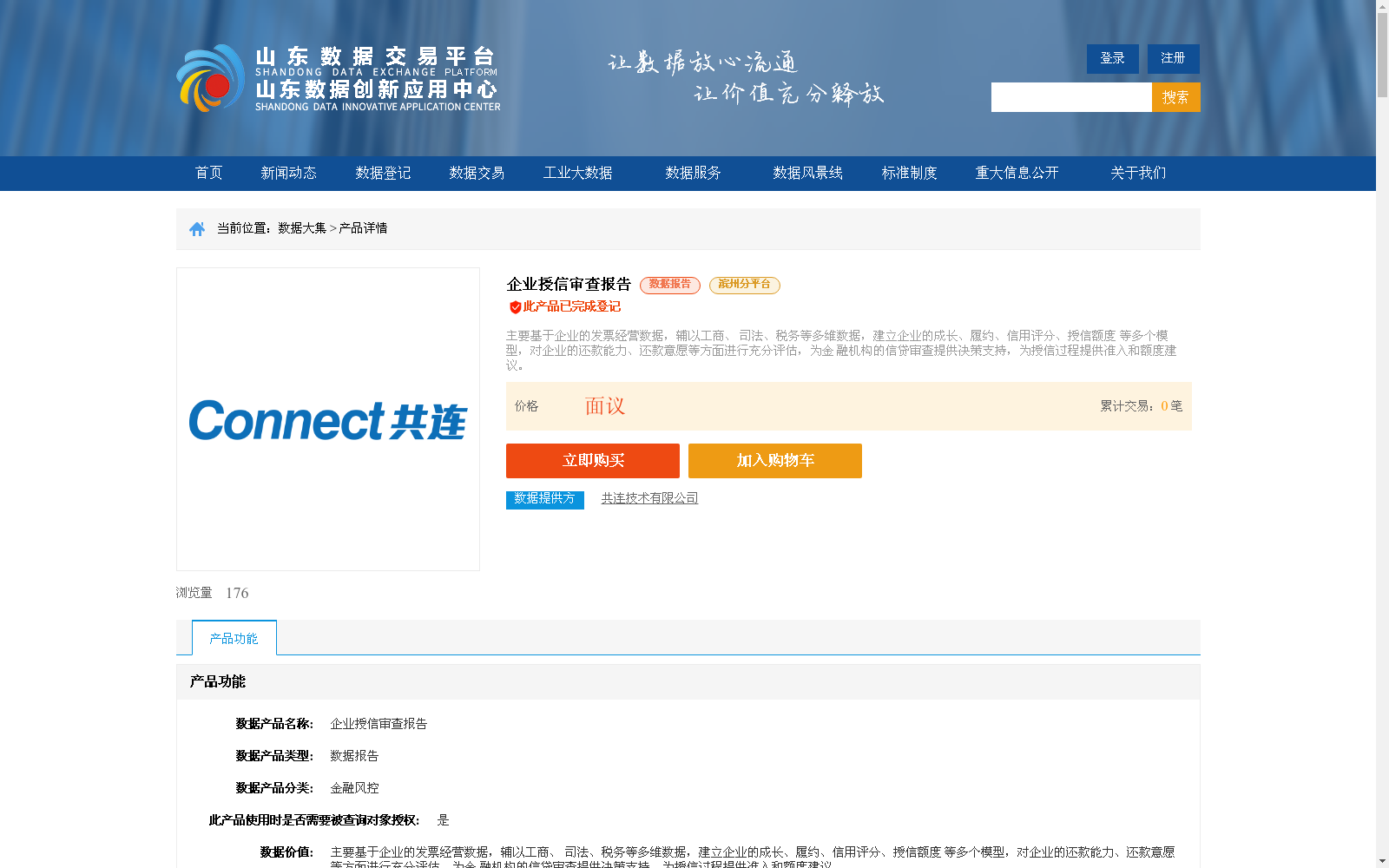Select the 产品功能 tab
Viewport: 1389px width, 868px height.
[x=234, y=638]
